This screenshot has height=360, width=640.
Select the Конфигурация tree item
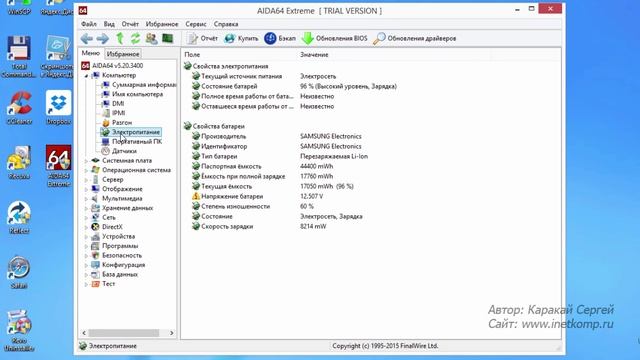[x=124, y=264]
